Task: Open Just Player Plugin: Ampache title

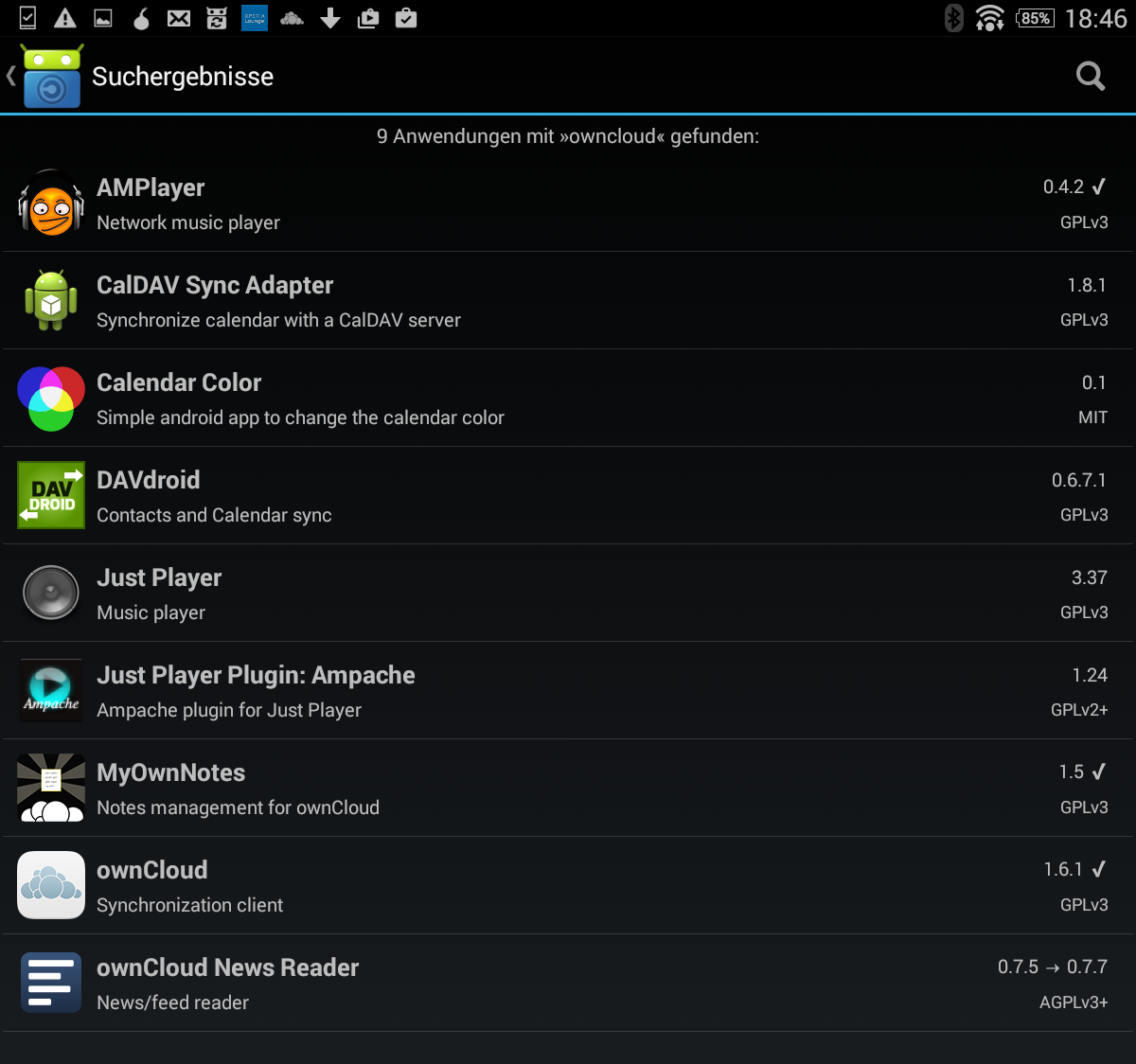Action: click(256, 675)
